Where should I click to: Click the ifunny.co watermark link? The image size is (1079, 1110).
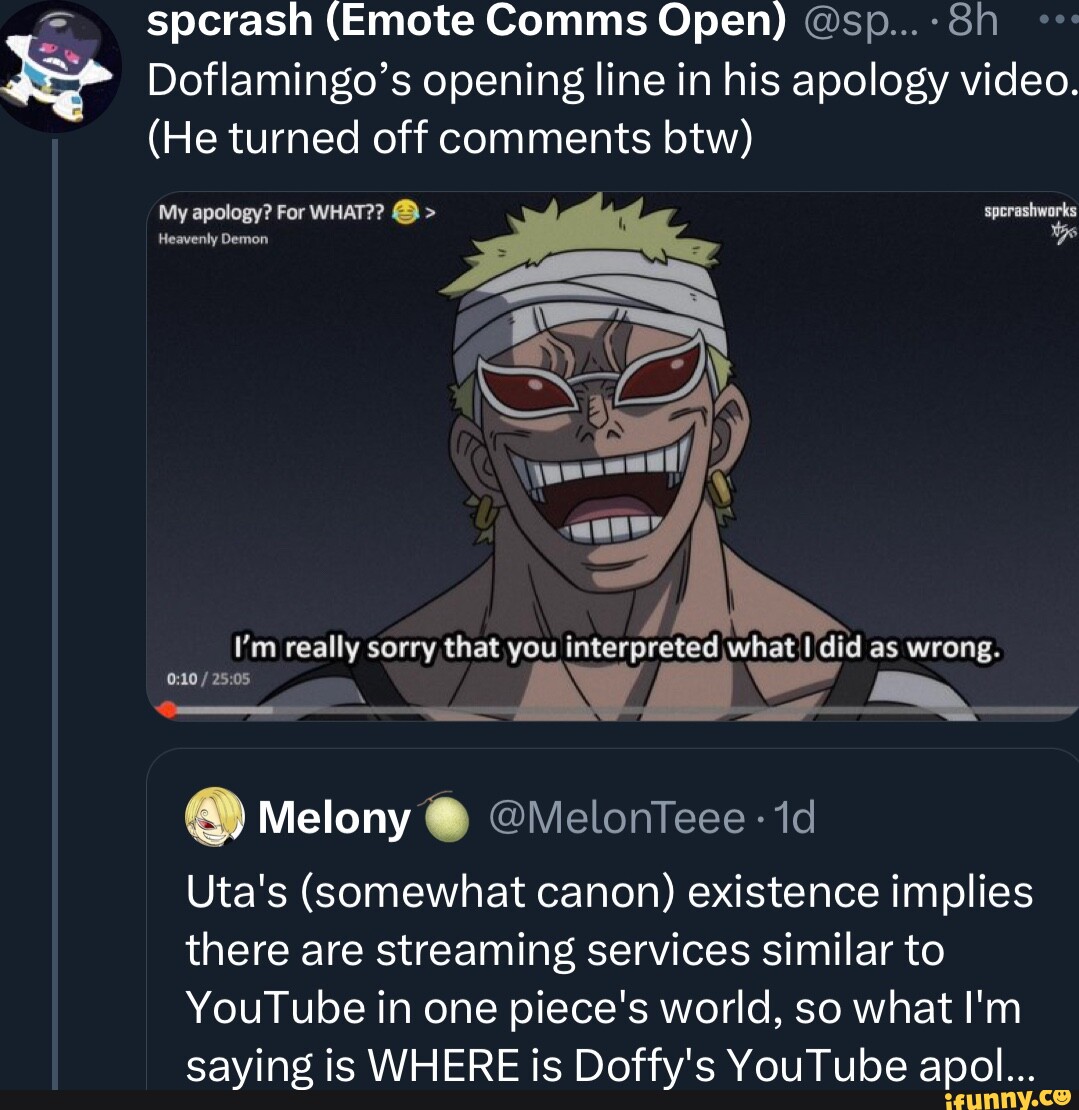(1010, 1097)
